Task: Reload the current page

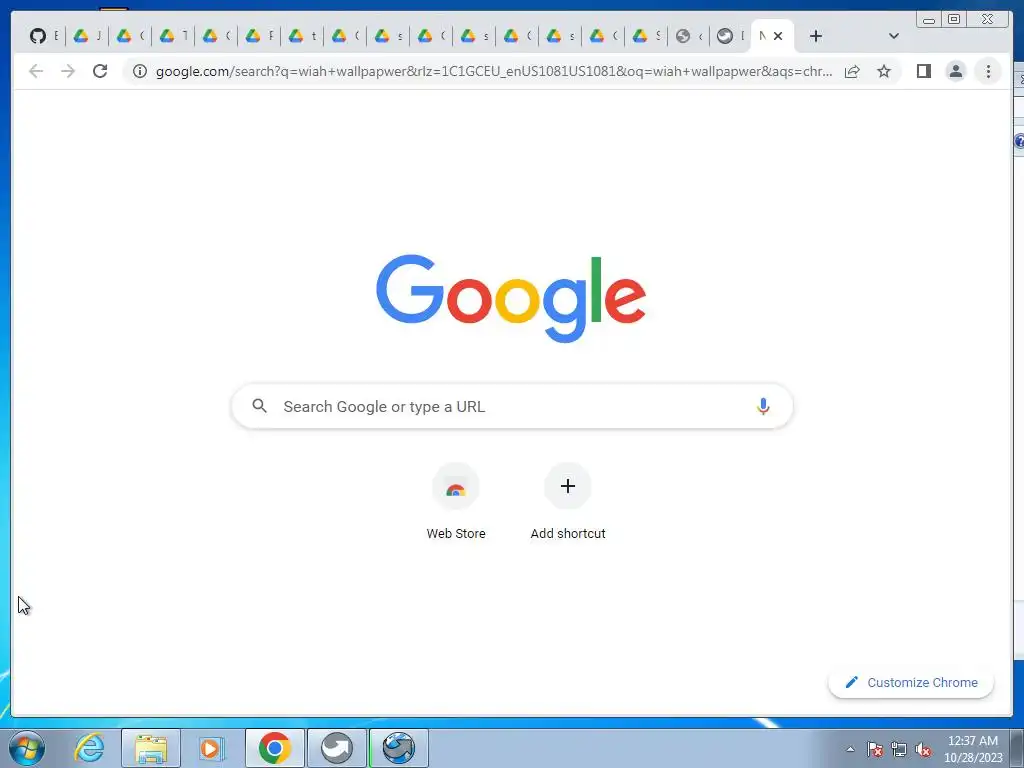Action: (x=100, y=71)
